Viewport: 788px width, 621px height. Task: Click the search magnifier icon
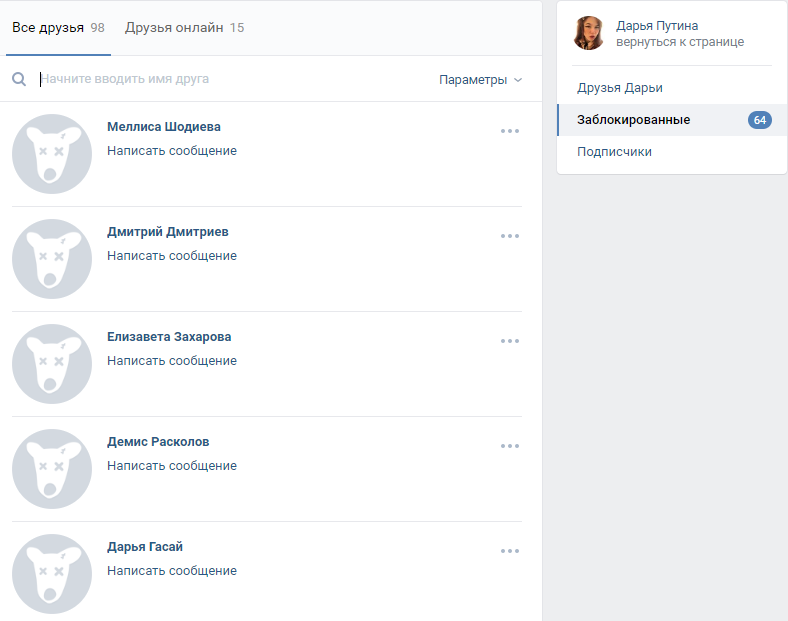19,79
